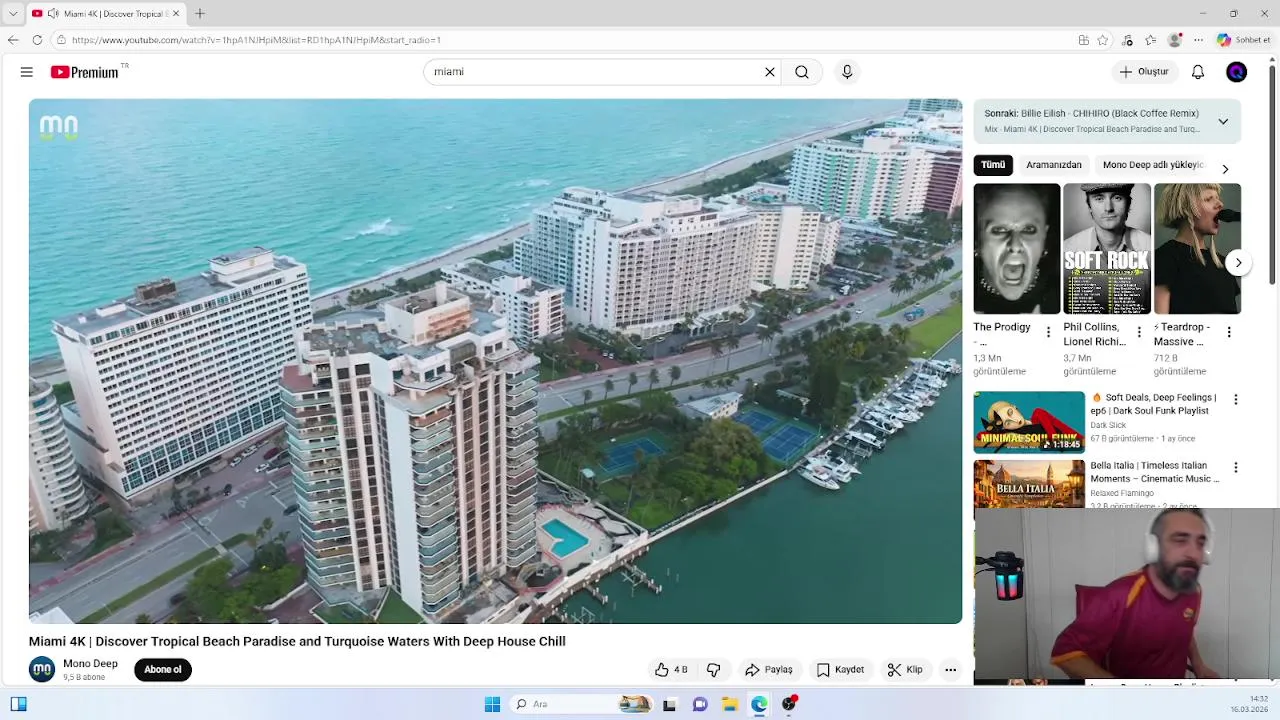Viewport: 1280px width, 720px height.
Task: Open options for Bella Italia video
Action: (x=1236, y=468)
